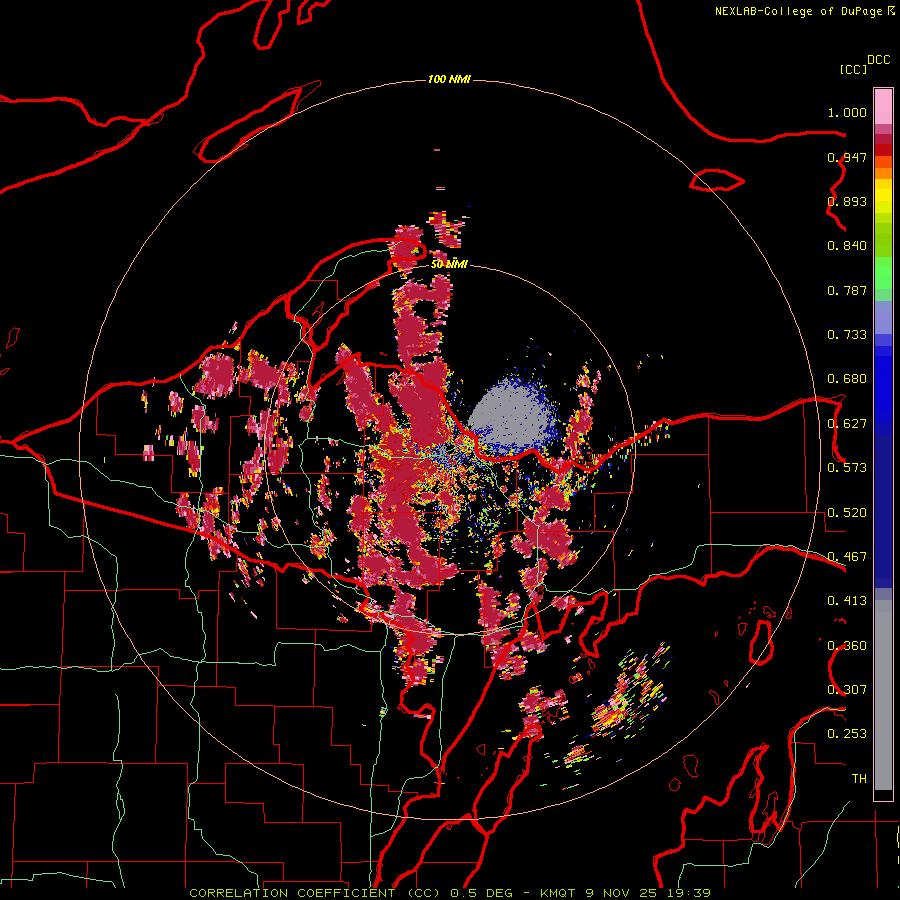Click the gray low-correlation blob near radar center

[x=513, y=415]
